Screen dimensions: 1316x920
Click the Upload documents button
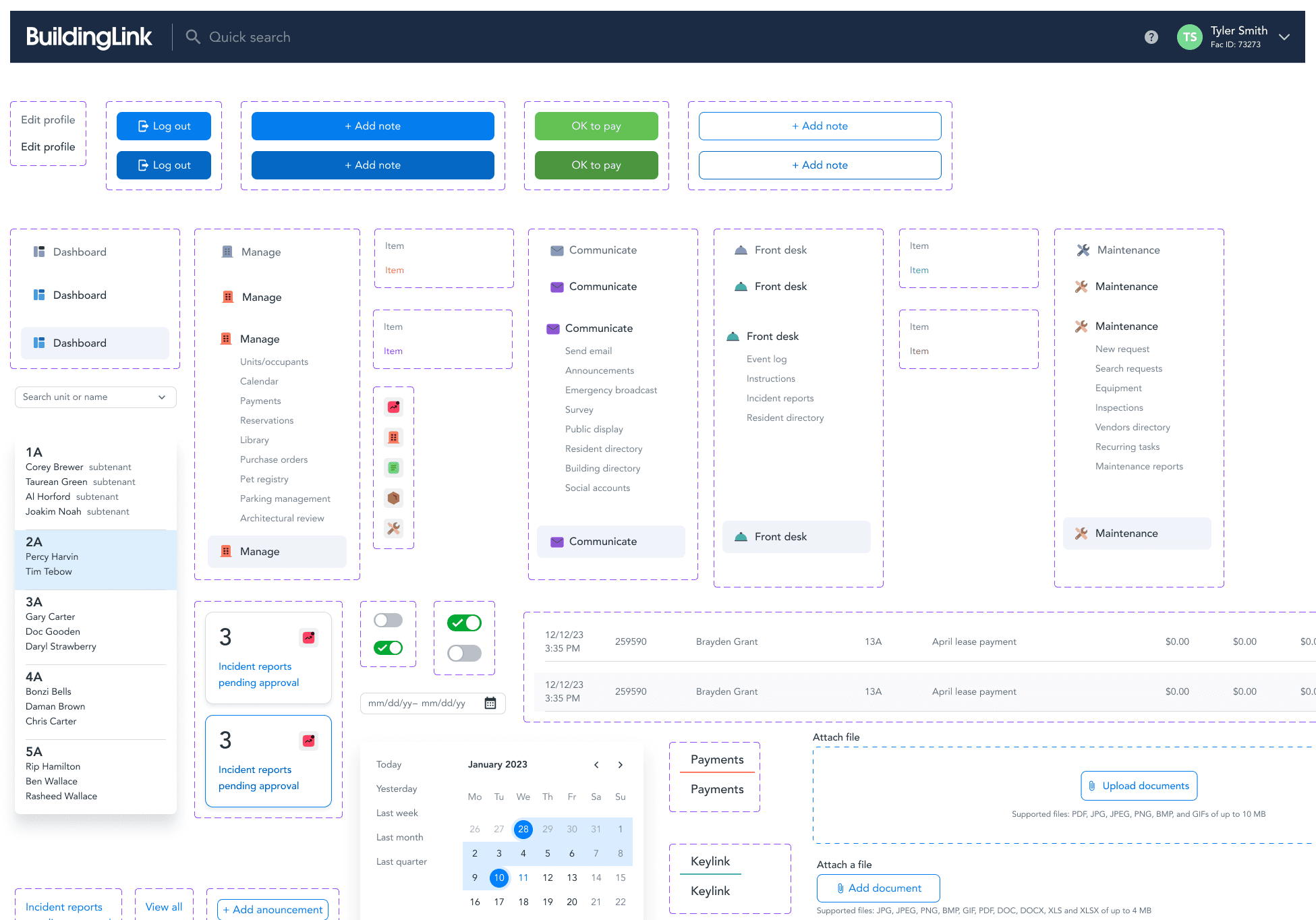click(1139, 786)
